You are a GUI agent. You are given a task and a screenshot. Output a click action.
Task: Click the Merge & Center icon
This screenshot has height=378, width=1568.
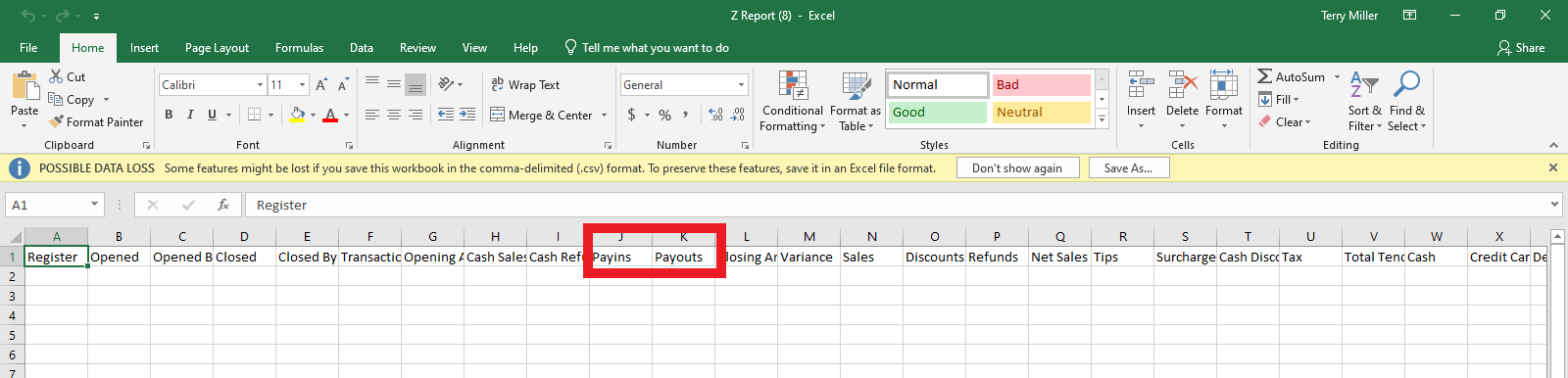click(498, 115)
